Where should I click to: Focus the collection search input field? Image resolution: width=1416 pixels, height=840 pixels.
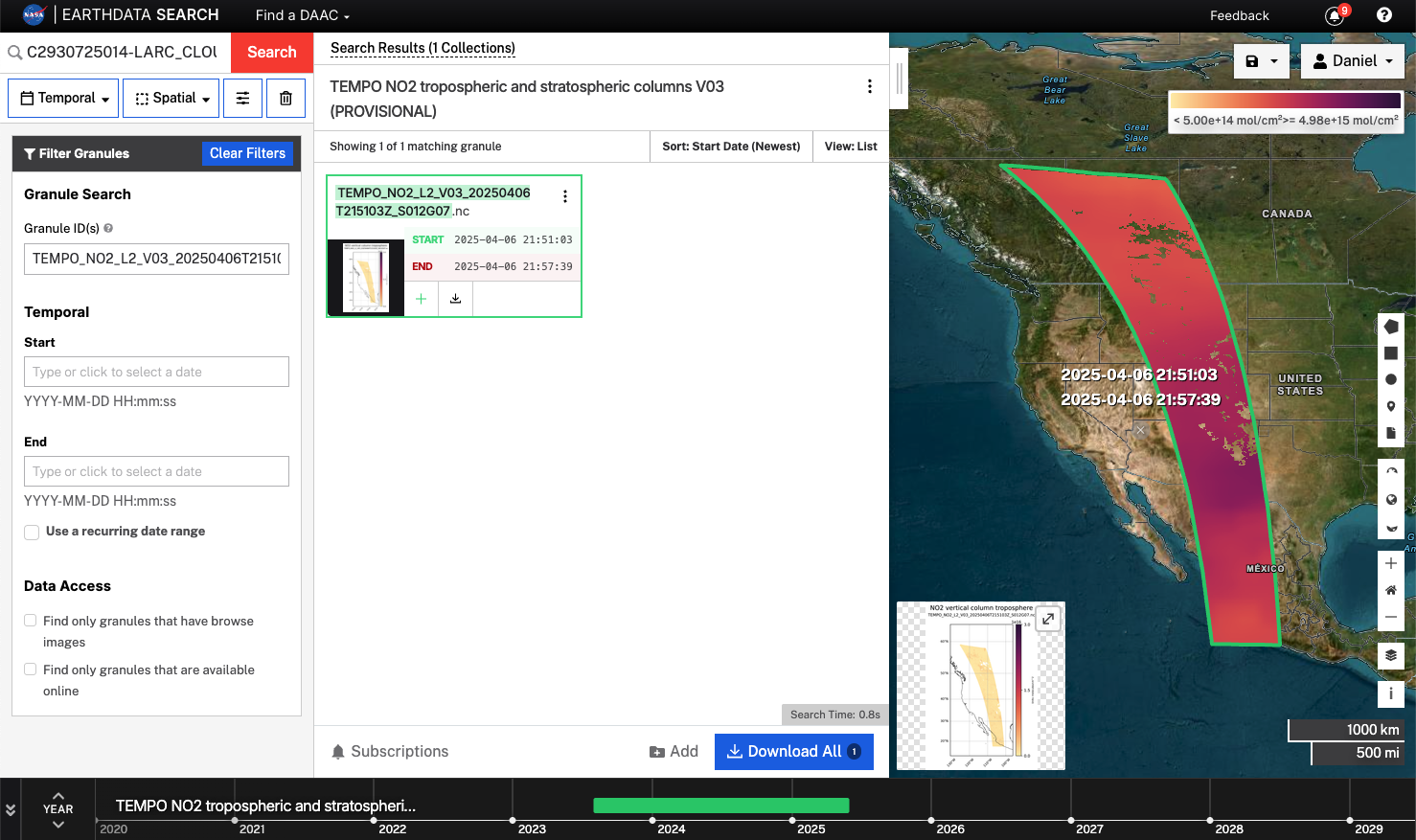coord(122,52)
